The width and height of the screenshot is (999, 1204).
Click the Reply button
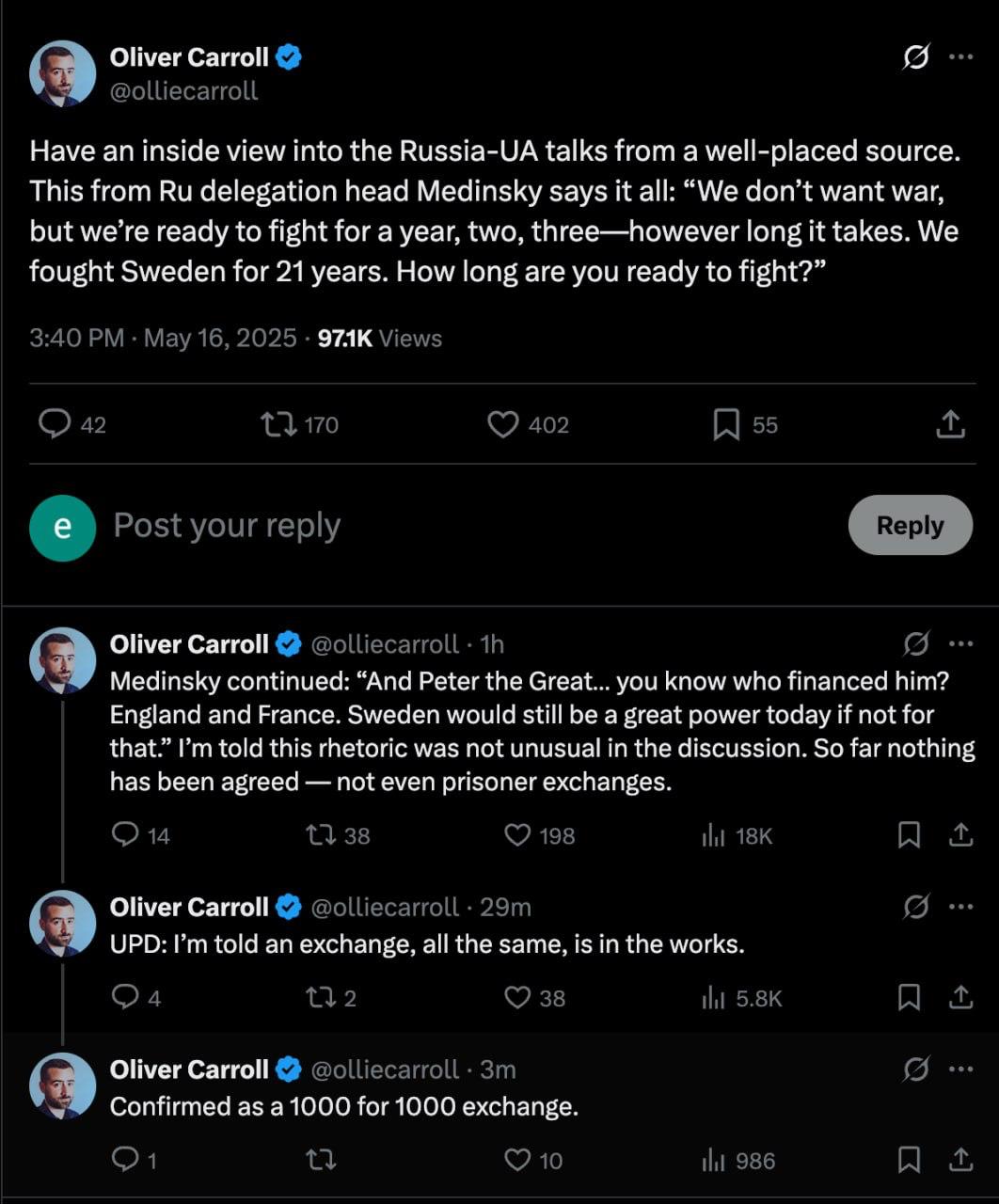(910, 525)
